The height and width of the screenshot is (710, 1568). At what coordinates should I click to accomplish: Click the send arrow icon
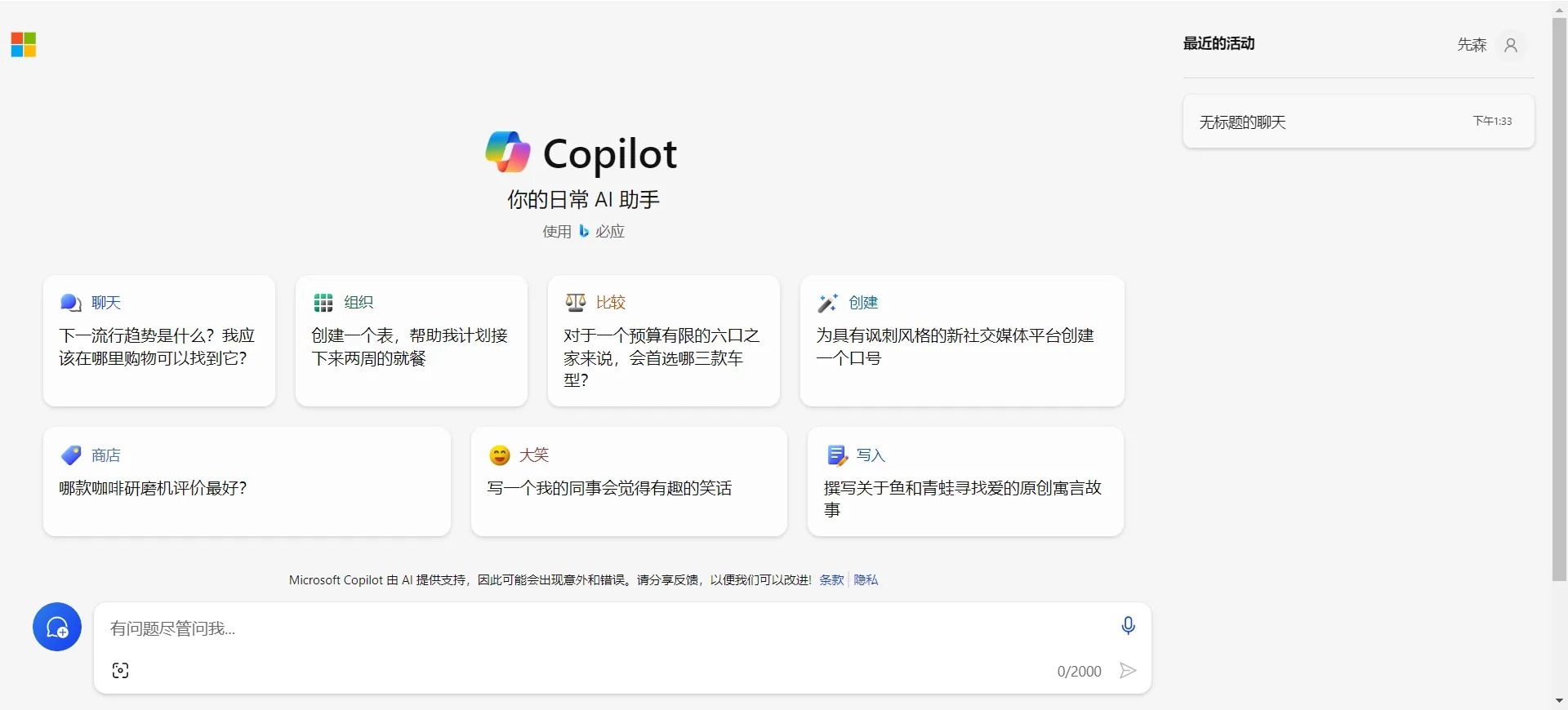(1128, 671)
